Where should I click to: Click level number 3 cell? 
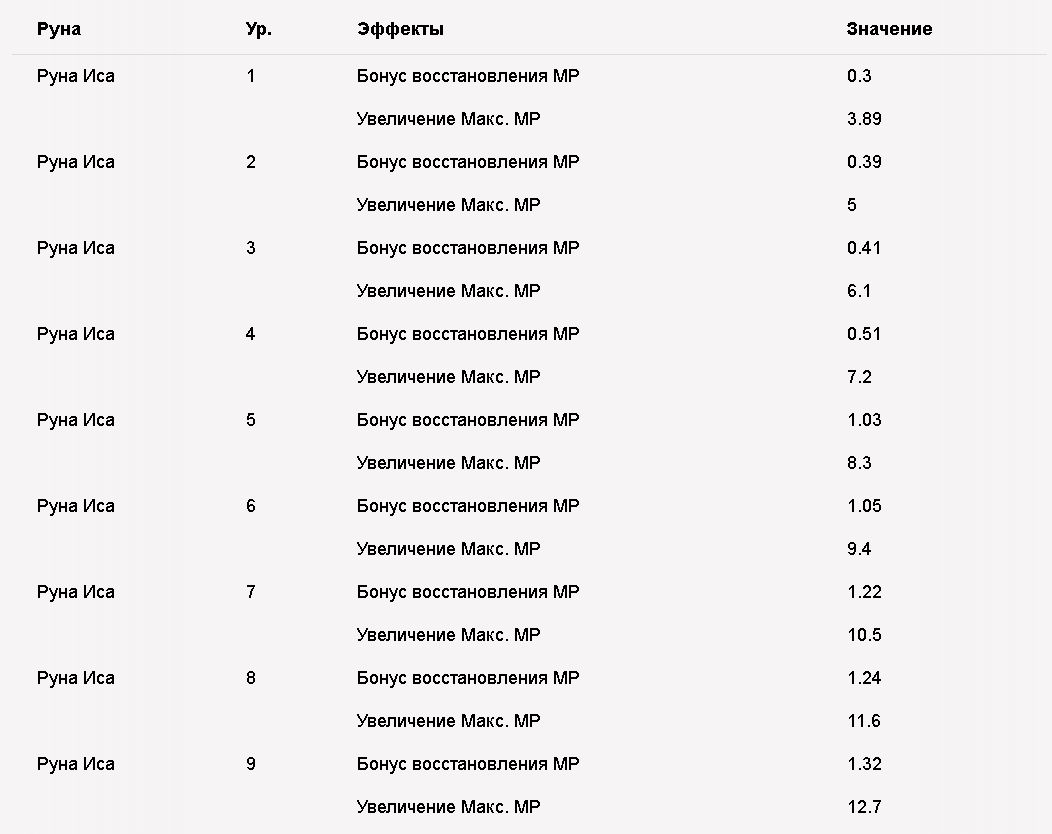coord(251,248)
